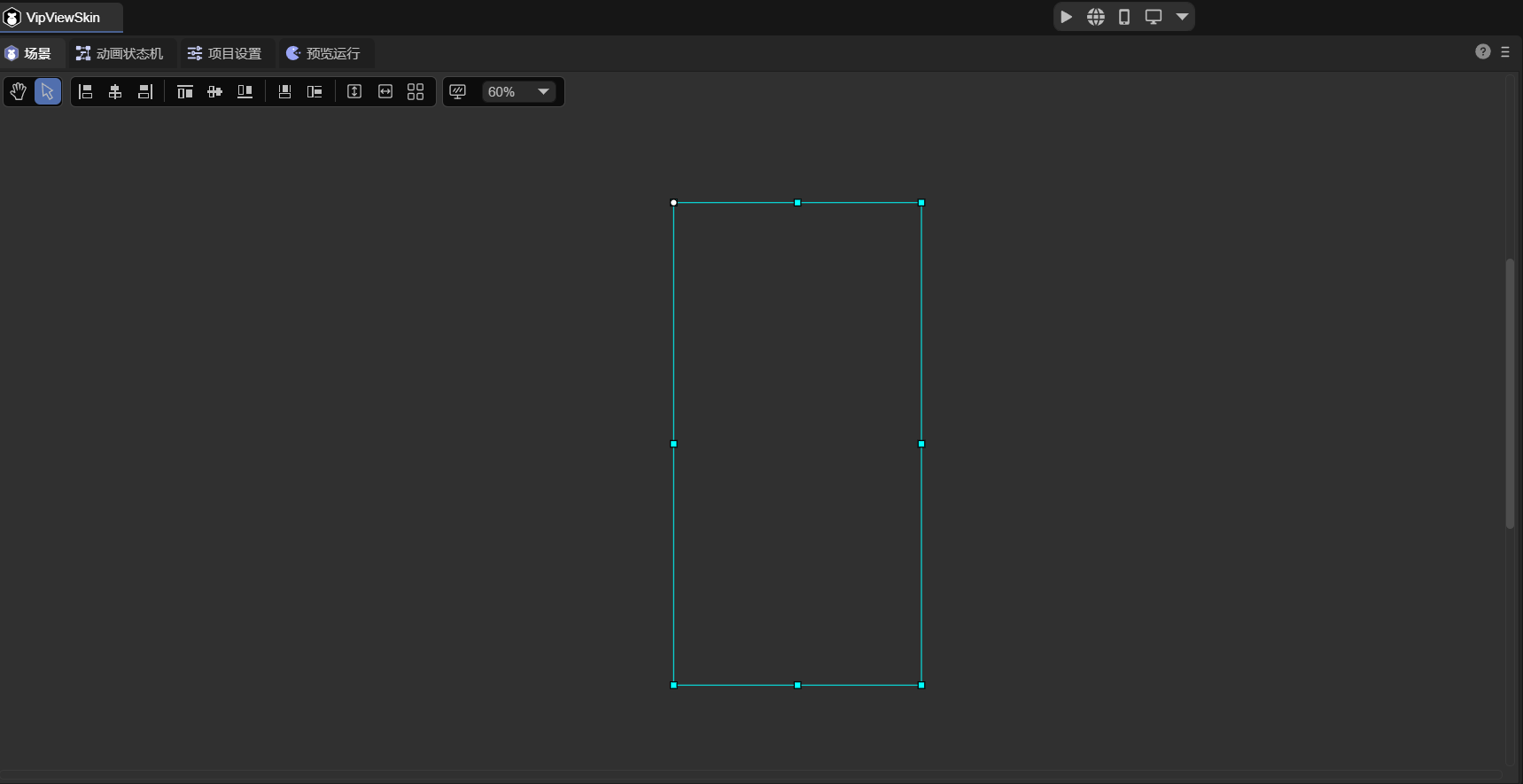Image resolution: width=1523 pixels, height=784 pixels.
Task: Expand the run options dropdown arrow
Action: [x=1182, y=17]
